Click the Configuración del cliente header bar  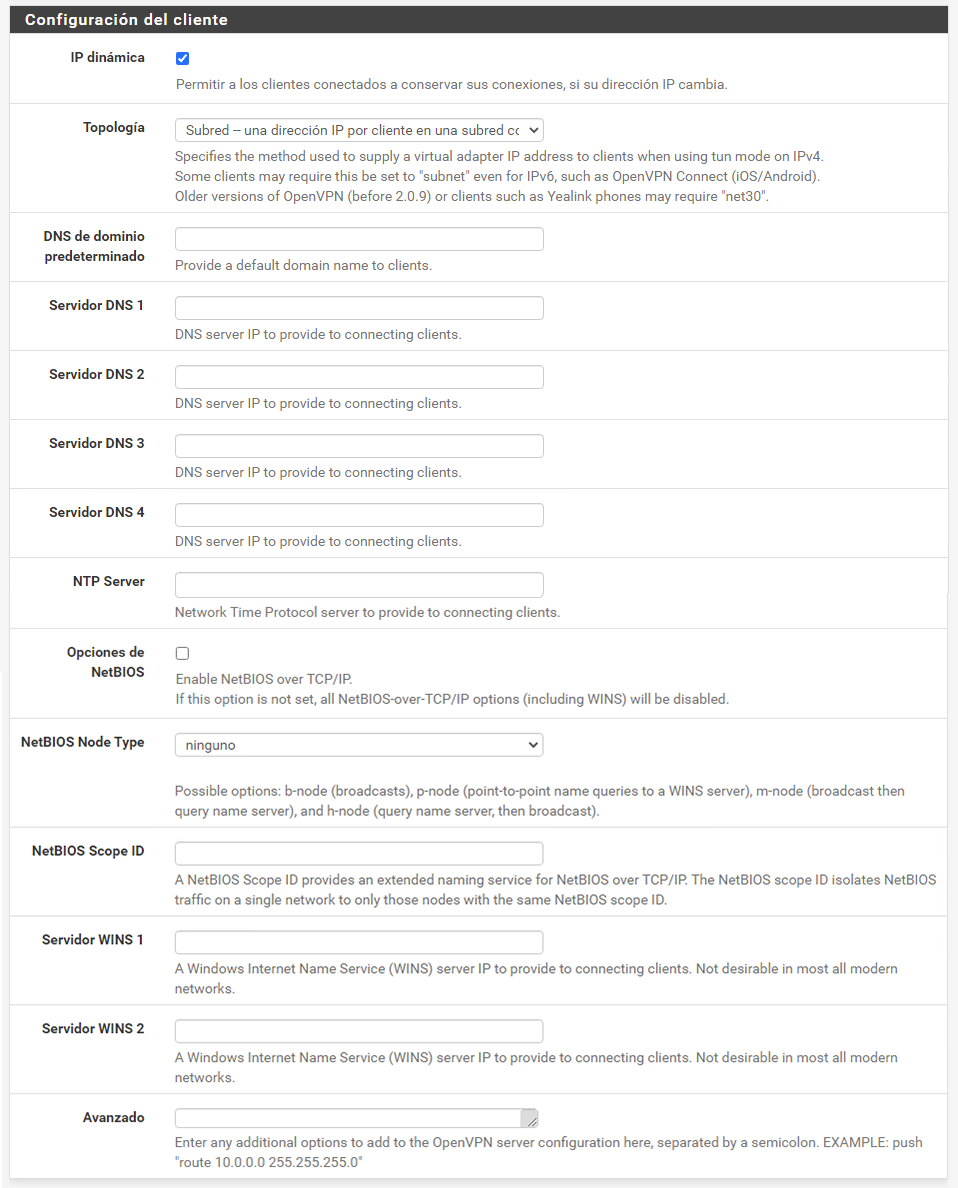(x=478, y=19)
